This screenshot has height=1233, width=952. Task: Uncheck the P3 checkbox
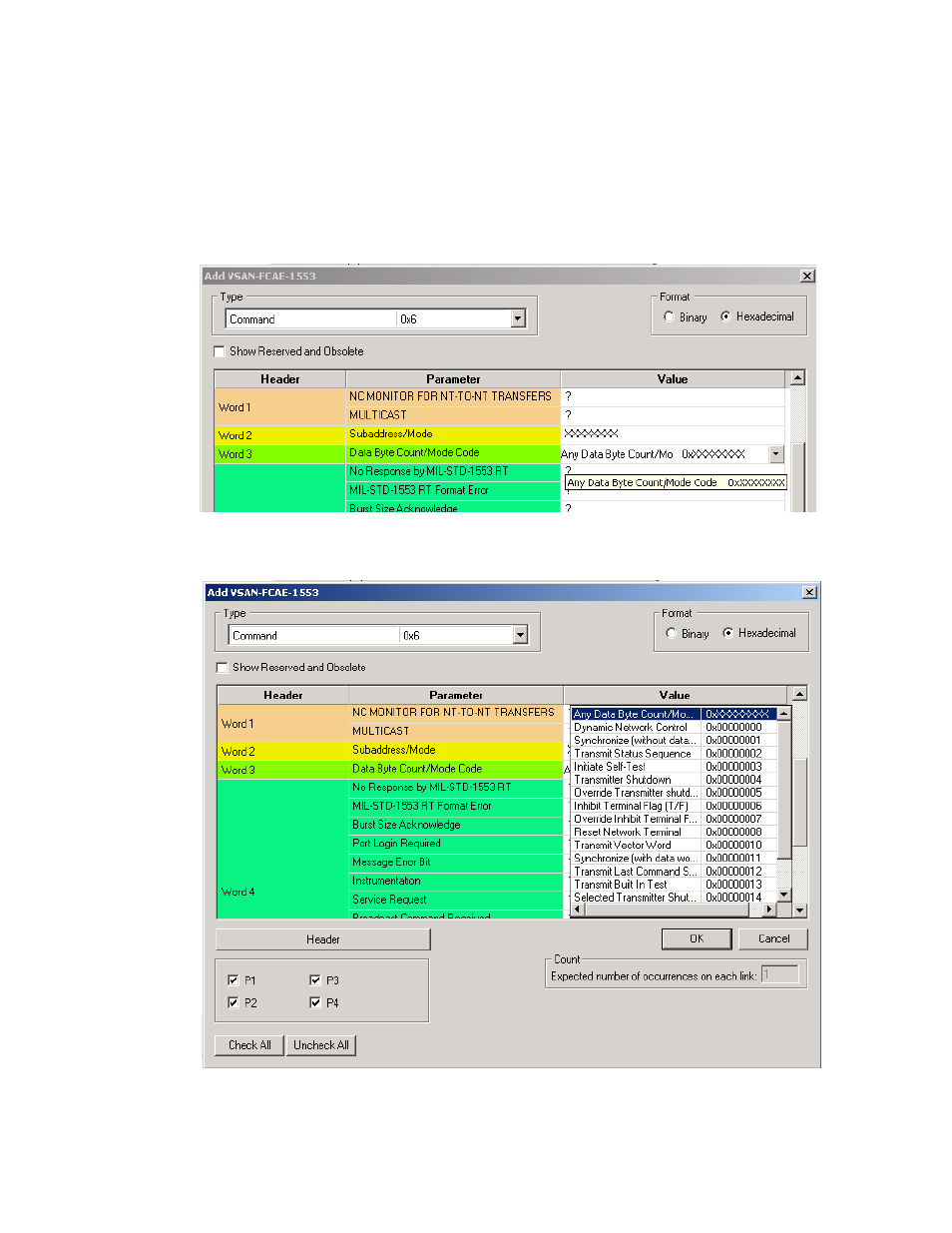(x=314, y=980)
